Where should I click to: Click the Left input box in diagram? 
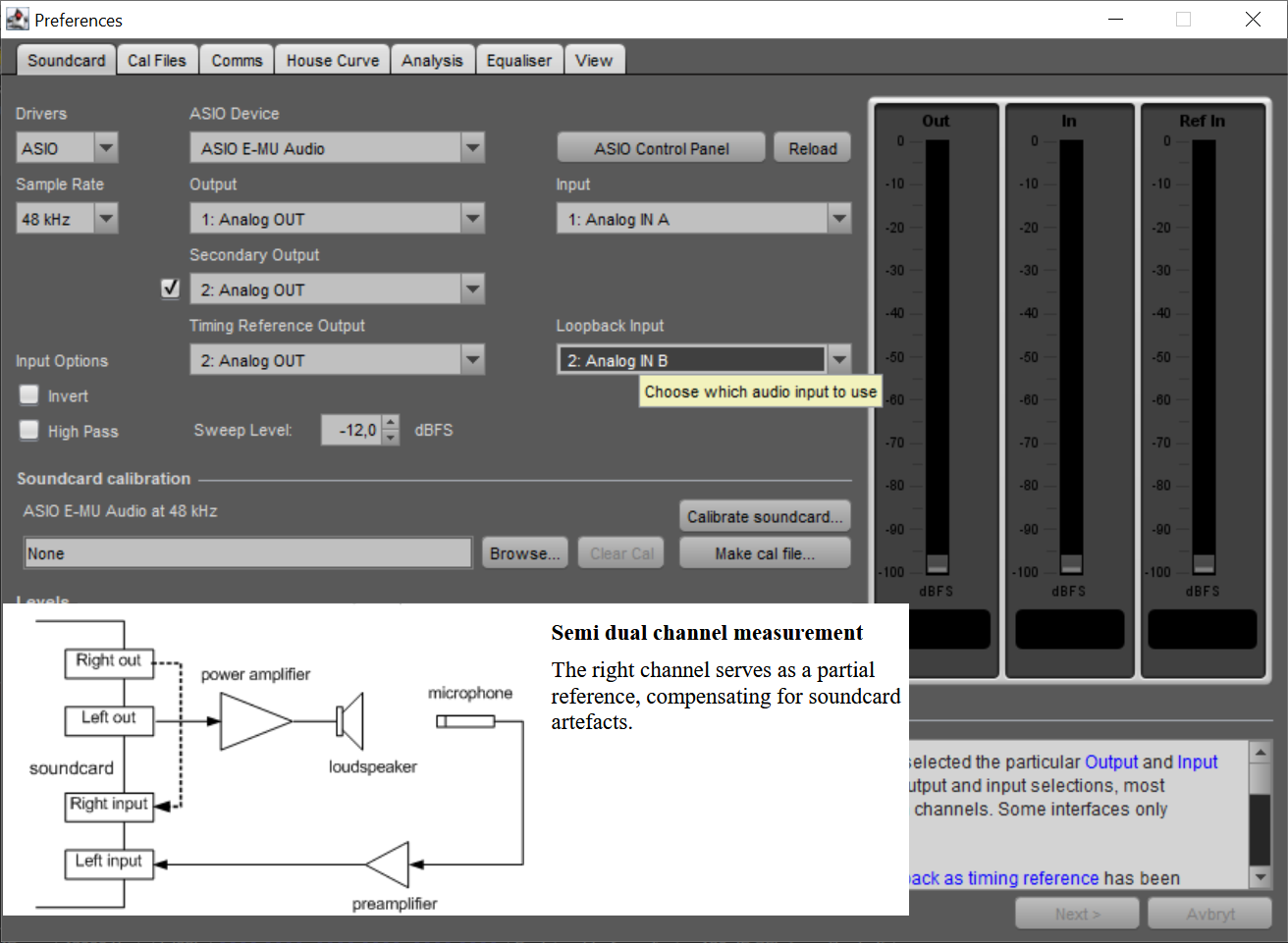coord(109,863)
